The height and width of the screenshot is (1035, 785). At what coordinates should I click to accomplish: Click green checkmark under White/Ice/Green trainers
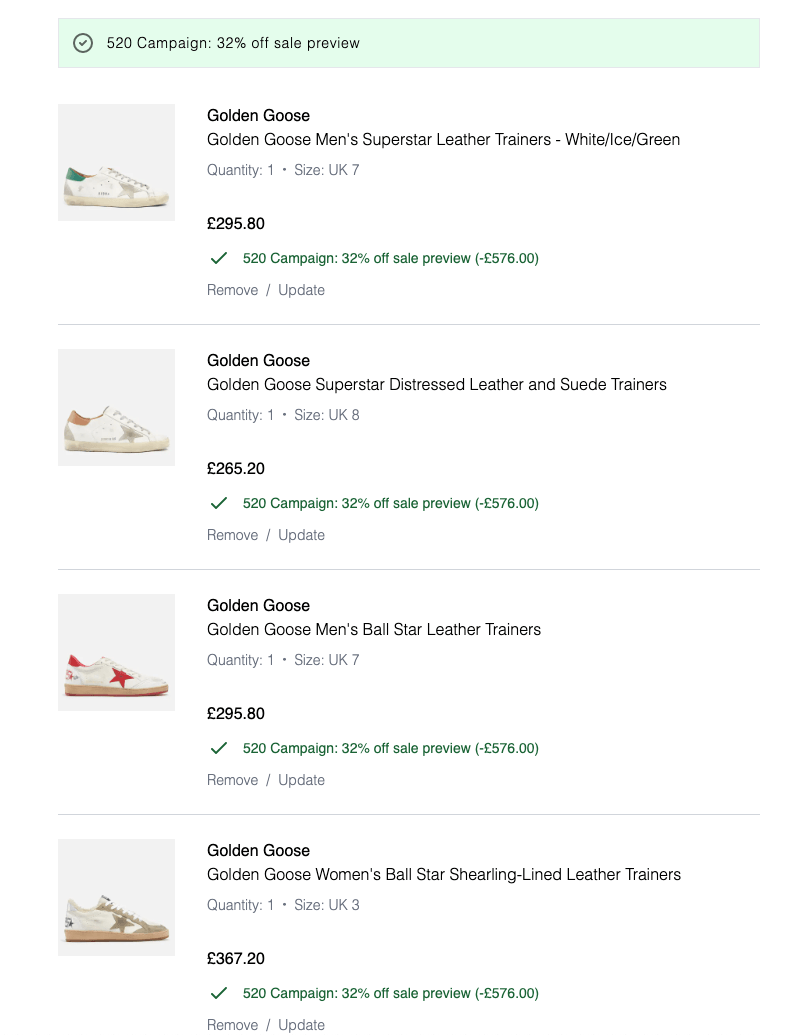(x=219, y=258)
